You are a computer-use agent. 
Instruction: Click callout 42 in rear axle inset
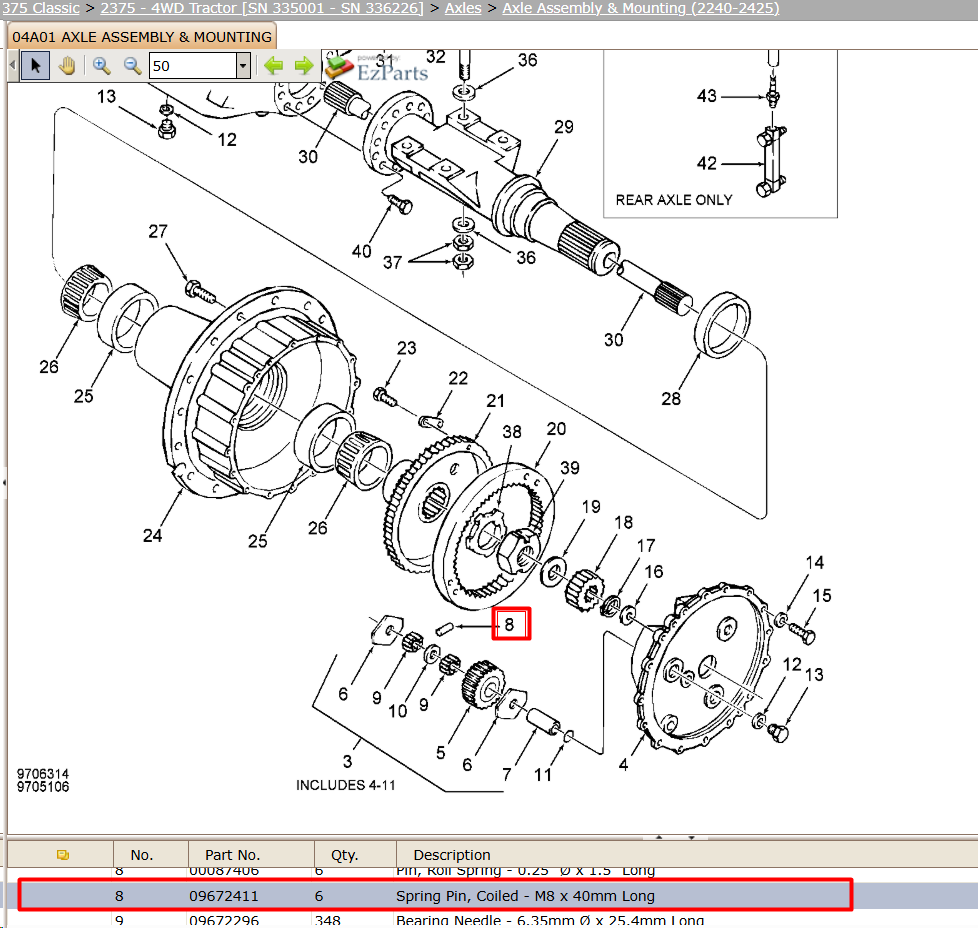[x=707, y=163]
